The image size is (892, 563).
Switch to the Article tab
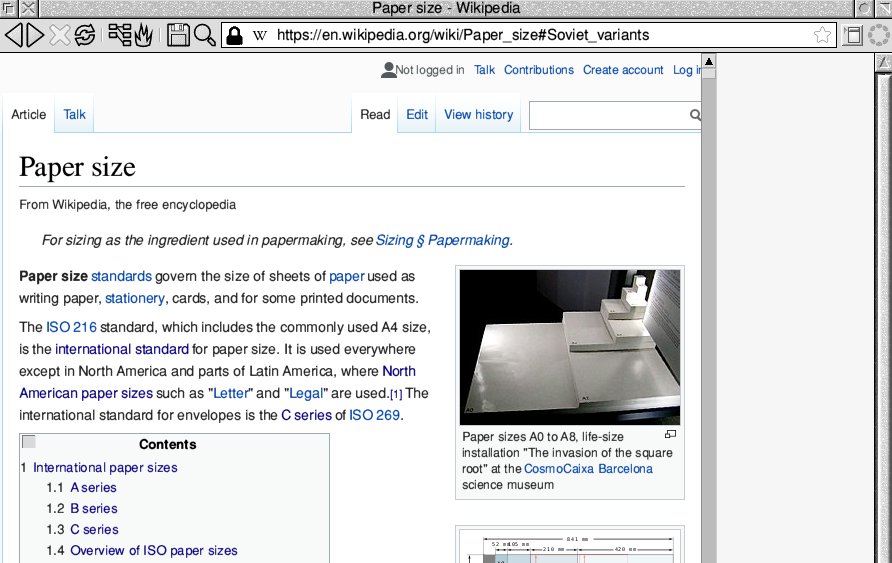coord(28,114)
